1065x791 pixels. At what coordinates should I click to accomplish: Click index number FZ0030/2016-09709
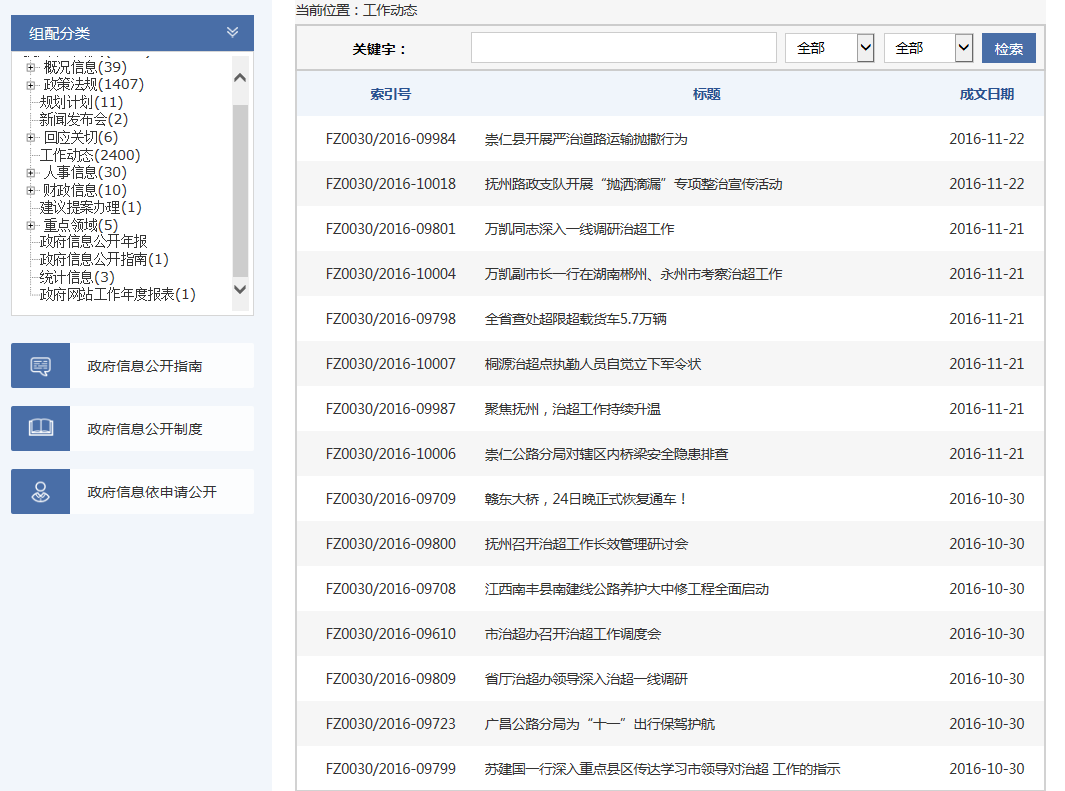[x=391, y=499]
